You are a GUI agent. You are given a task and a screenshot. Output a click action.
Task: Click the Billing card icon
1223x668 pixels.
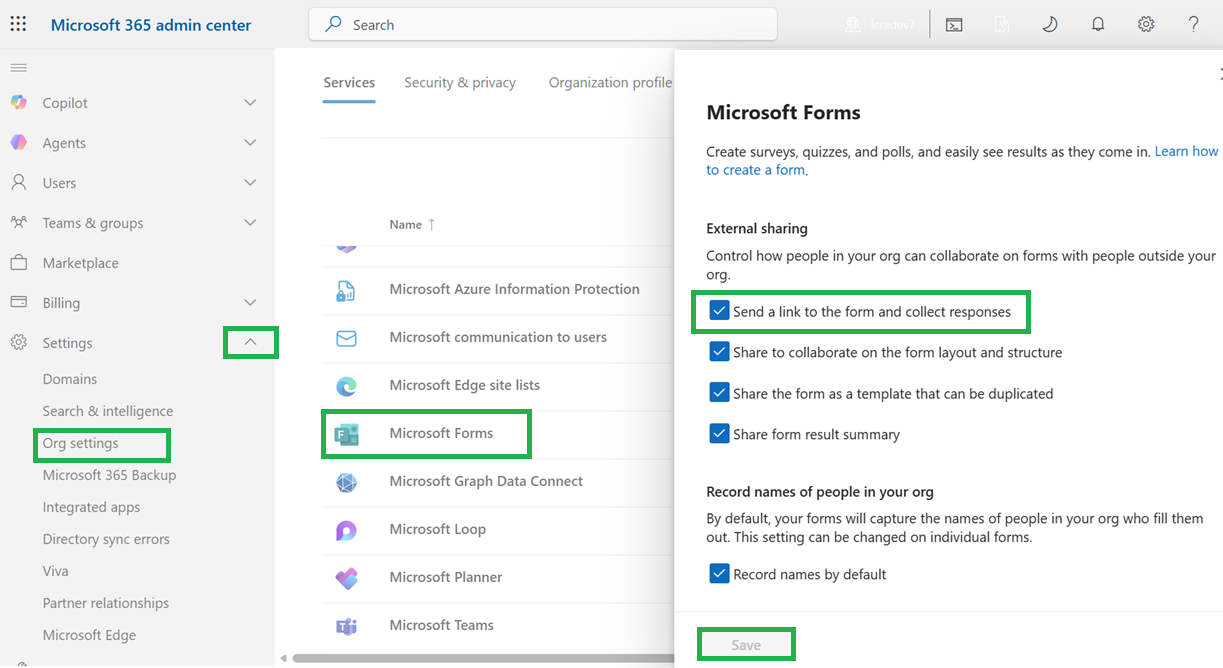click(18, 303)
